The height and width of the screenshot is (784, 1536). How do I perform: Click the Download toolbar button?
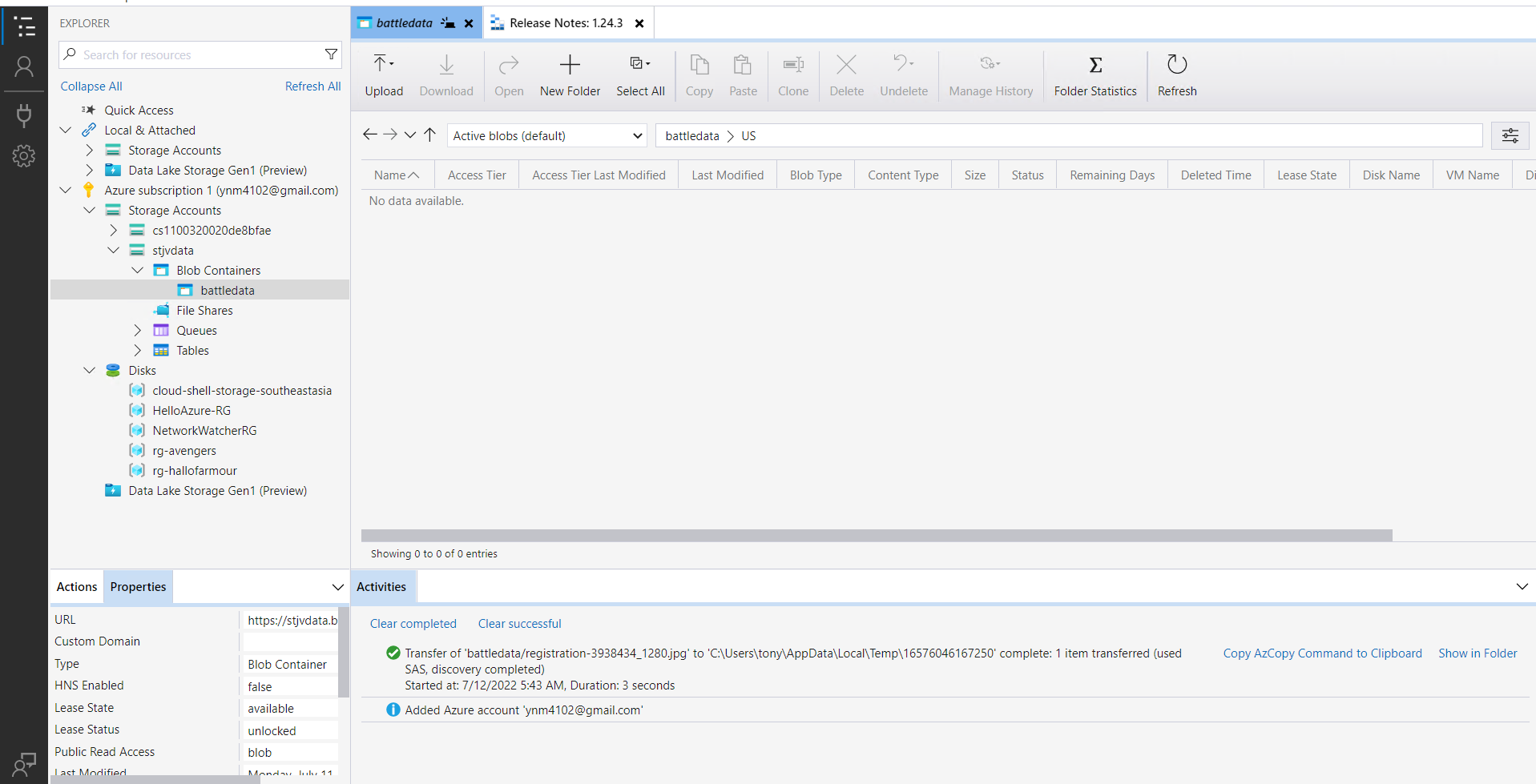446,76
